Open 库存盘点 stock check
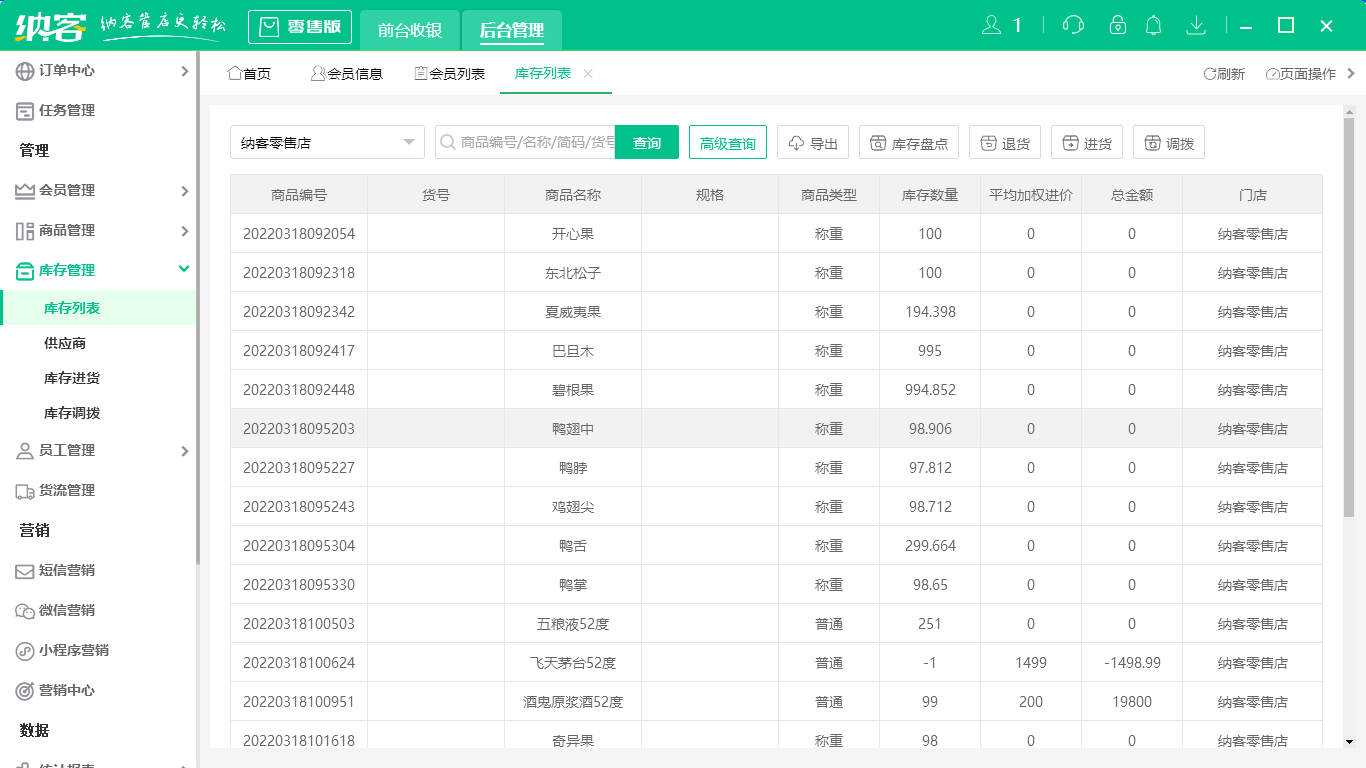The image size is (1366, 768). 909,143
